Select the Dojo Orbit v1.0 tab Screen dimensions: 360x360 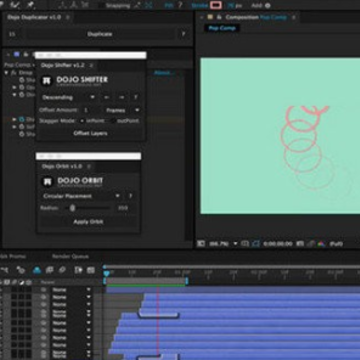tap(62, 166)
